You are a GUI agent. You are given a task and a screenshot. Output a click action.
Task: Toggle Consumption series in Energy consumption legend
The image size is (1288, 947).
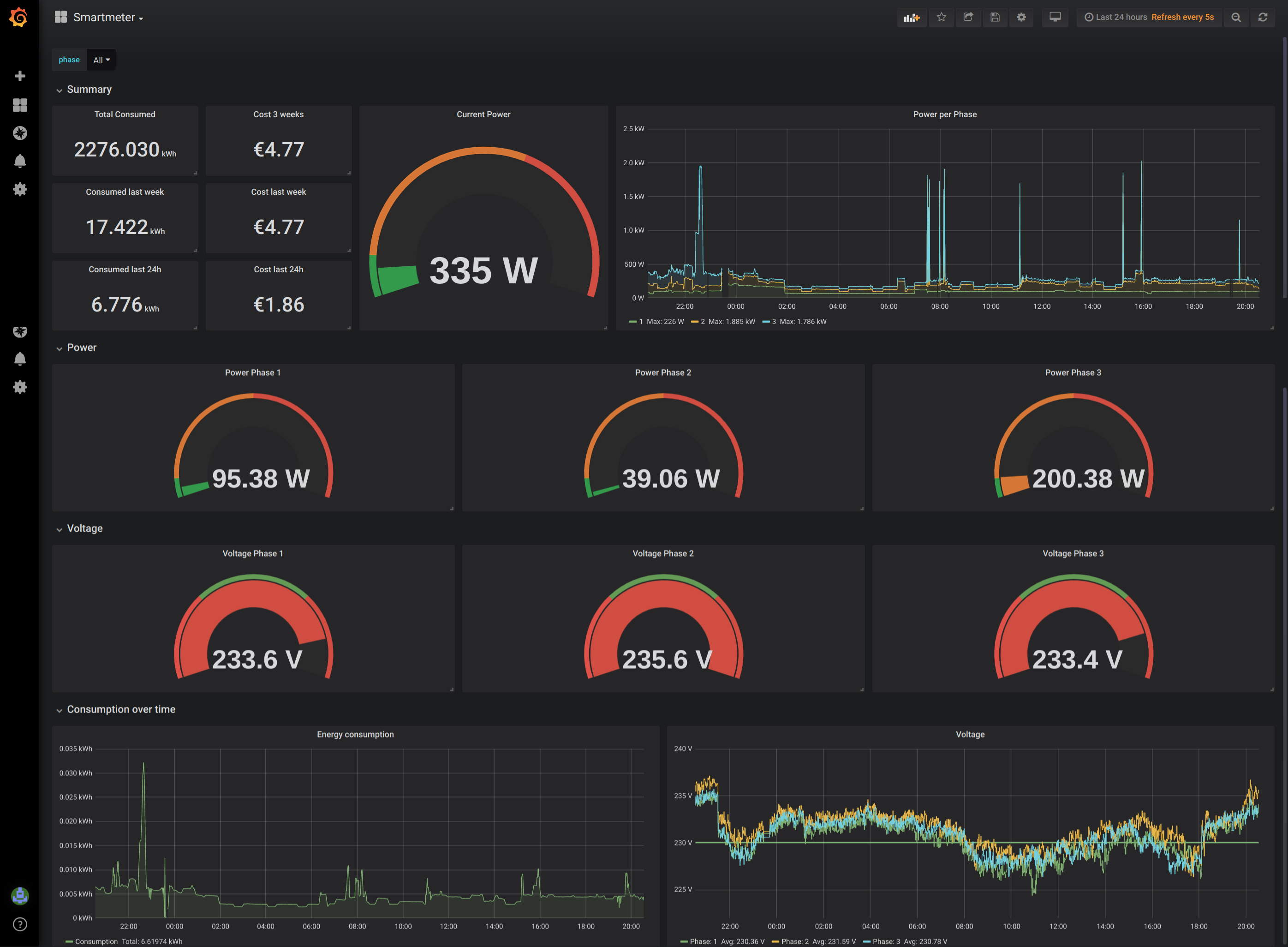pyautogui.click(x=95, y=941)
